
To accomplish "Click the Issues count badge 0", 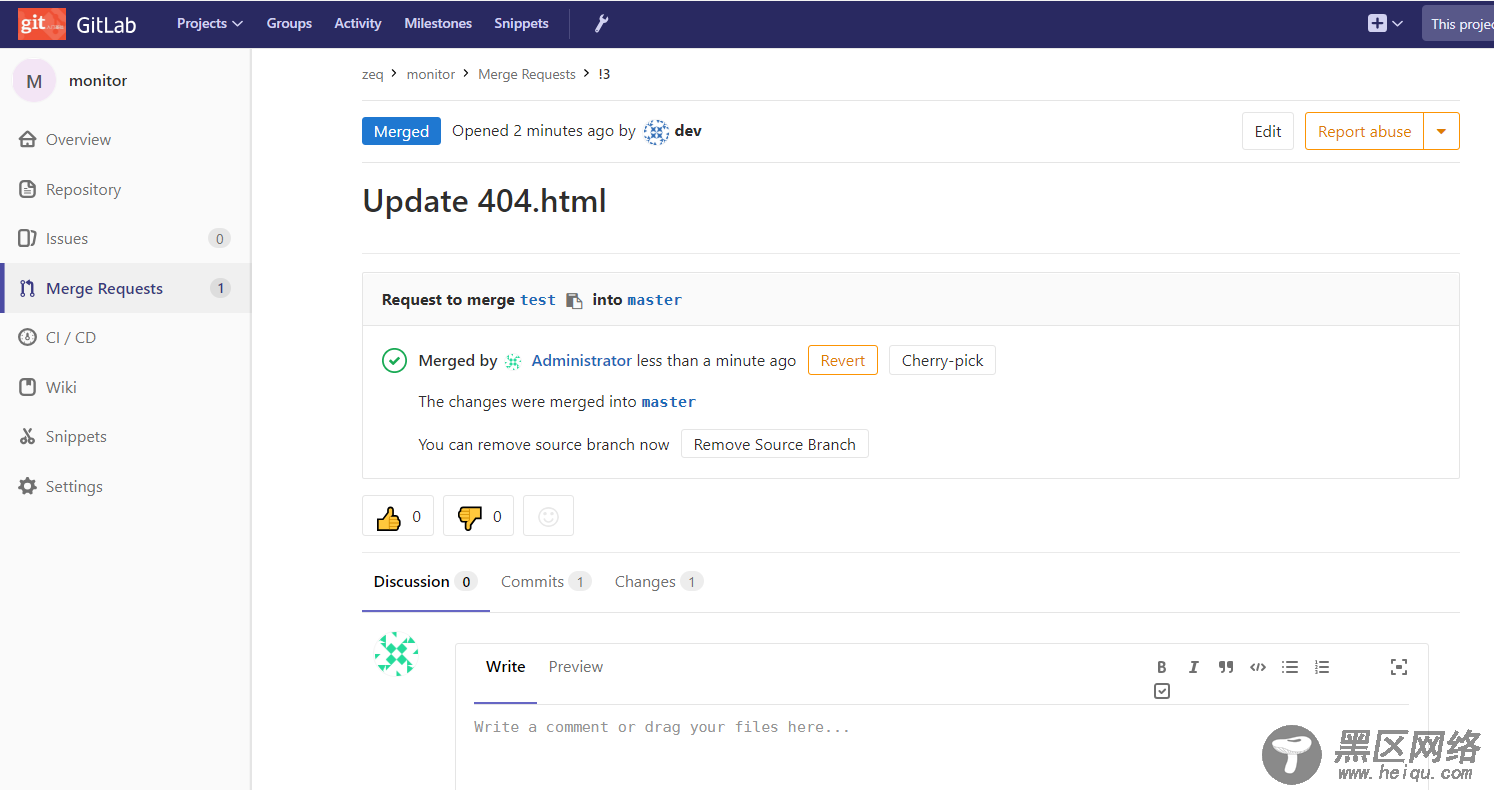I will (219, 238).
